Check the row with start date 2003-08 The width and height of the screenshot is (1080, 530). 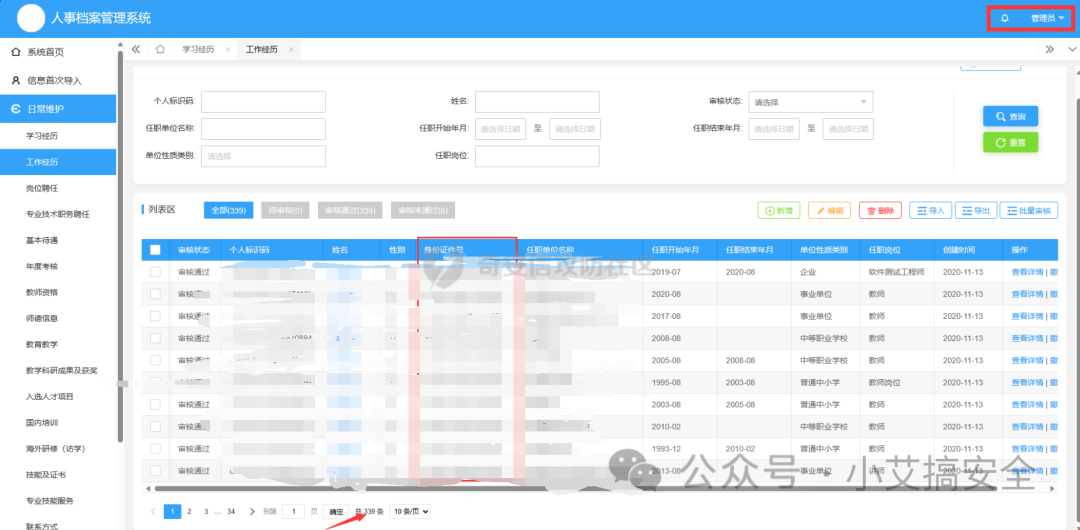coord(155,404)
